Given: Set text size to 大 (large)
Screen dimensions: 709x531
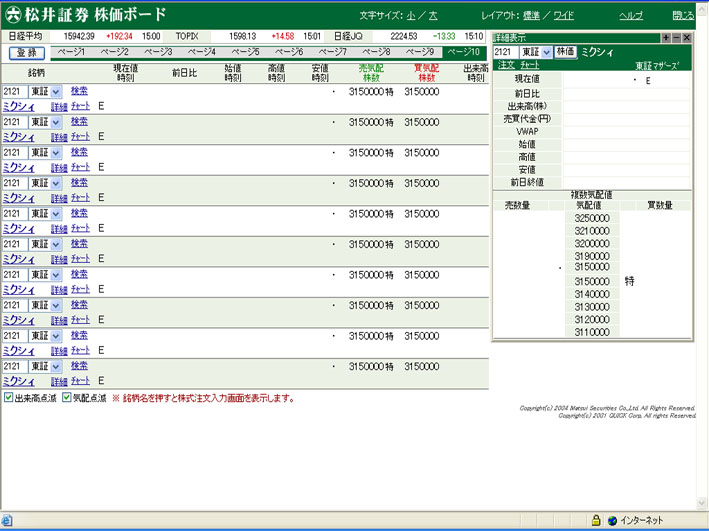Looking at the screenshot, I should click(x=433, y=16).
